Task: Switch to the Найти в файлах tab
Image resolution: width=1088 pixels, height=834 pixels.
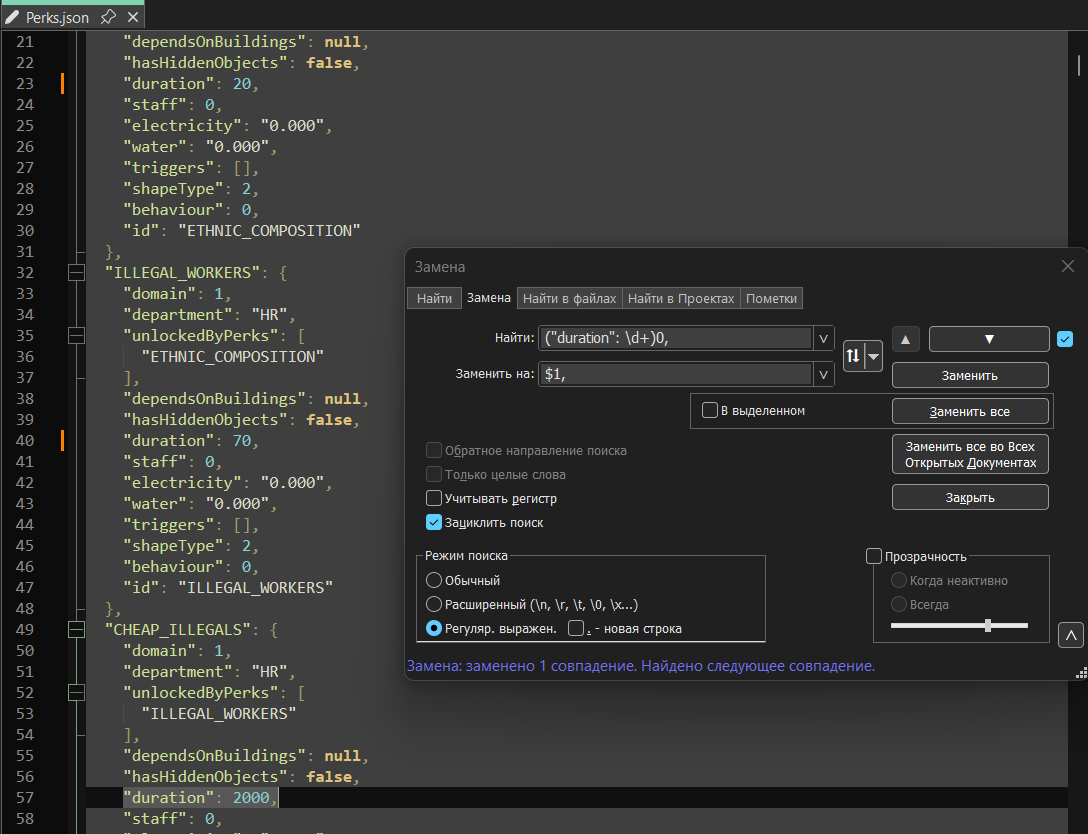Action: [570, 298]
